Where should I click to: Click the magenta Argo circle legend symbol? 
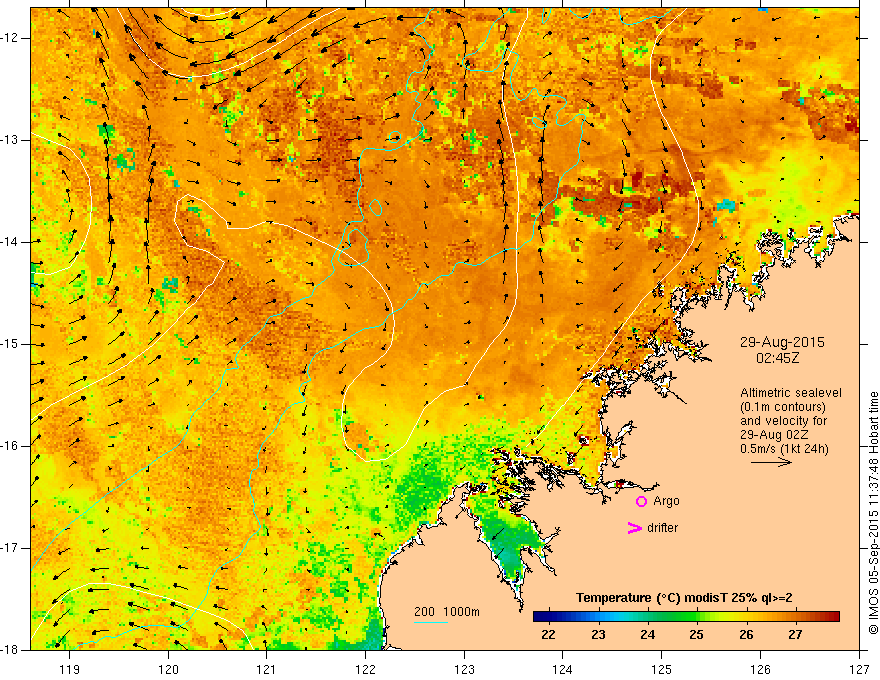(x=641, y=501)
